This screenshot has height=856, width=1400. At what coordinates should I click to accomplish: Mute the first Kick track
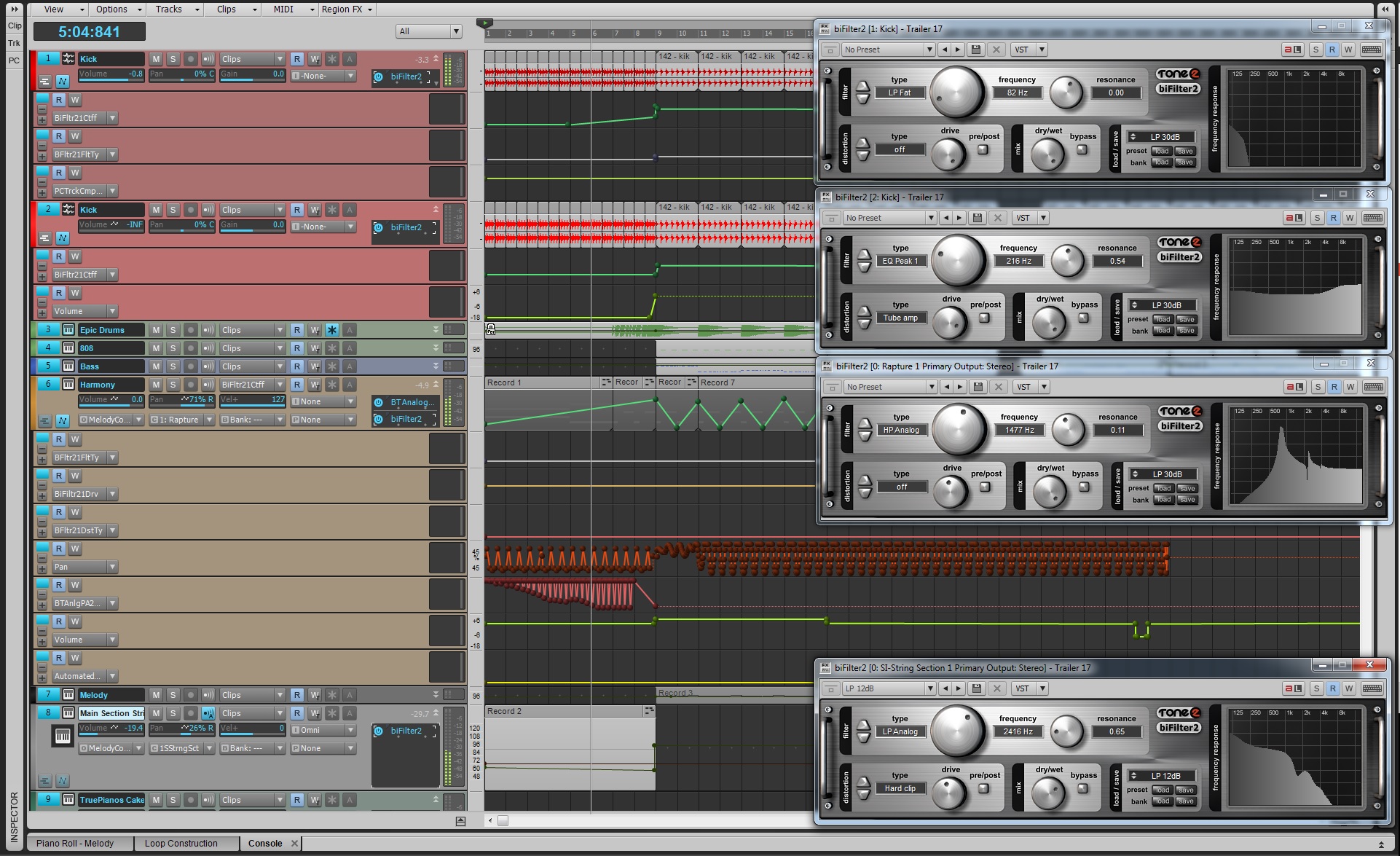pos(156,59)
